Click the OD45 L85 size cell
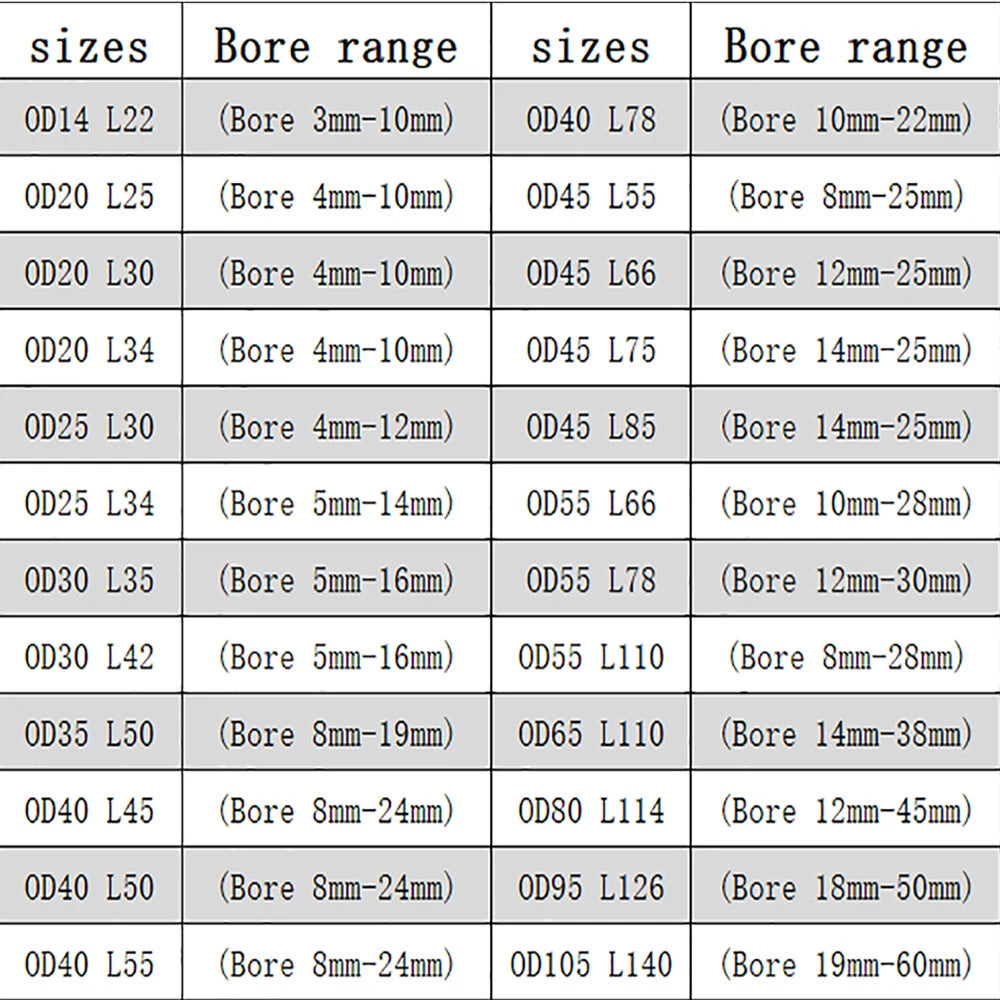The height and width of the screenshot is (1000, 1000). 591,425
